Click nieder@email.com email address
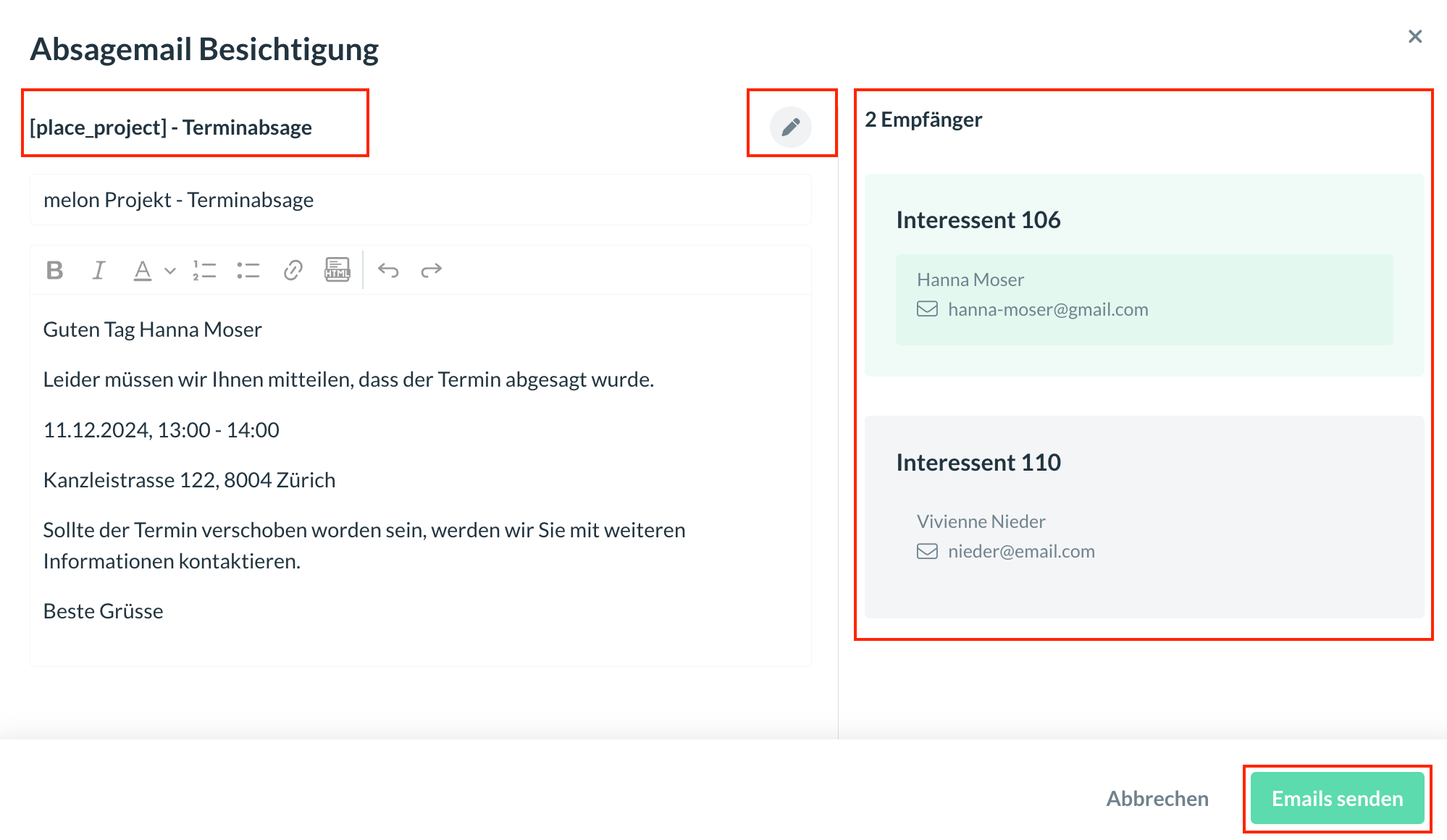1447x840 pixels. coord(1020,551)
